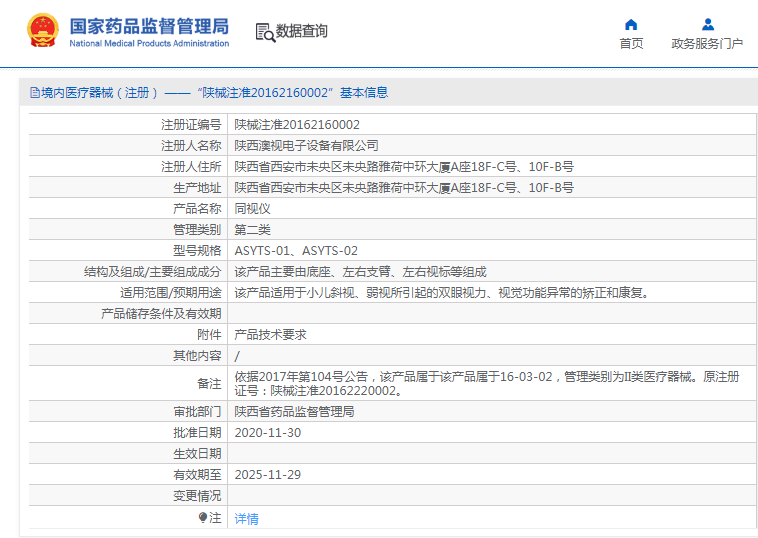Click the 基本信息 header title
Screen dimensions: 758x538
[364, 92]
